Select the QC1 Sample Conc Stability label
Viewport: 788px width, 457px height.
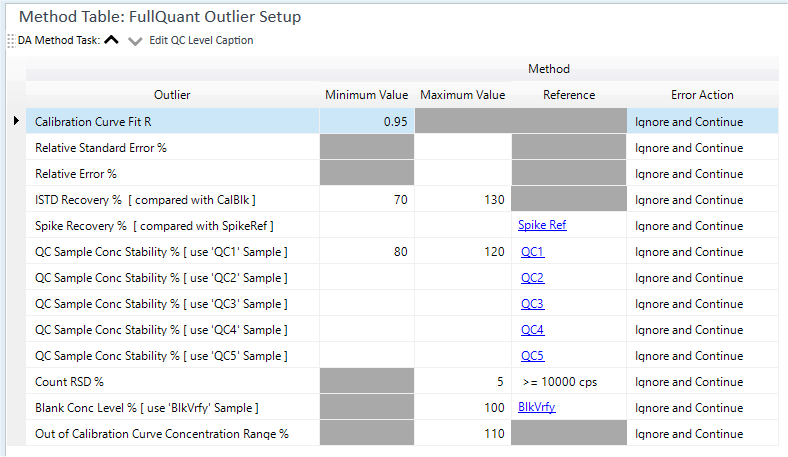161,252
